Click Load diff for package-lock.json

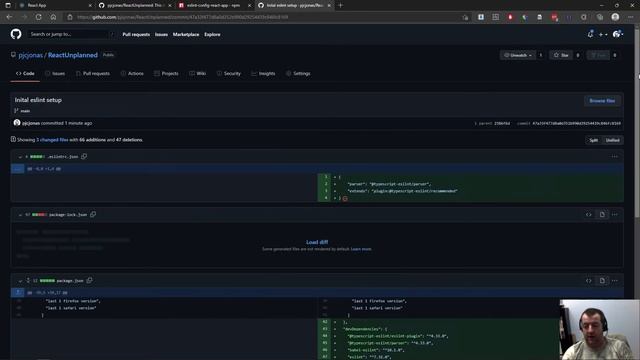pyautogui.click(x=317, y=242)
